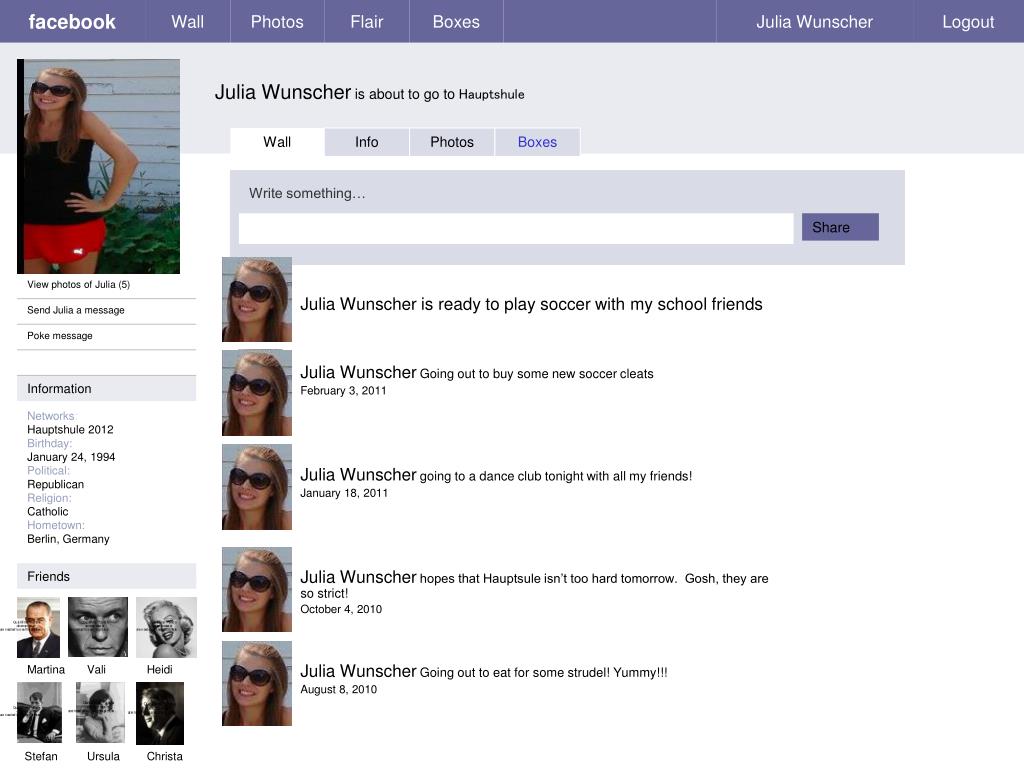Viewport: 1024px width, 768px height.
Task: Click the August 8, 2010 post date
Action: pyautogui.click(x=338, y=689)
